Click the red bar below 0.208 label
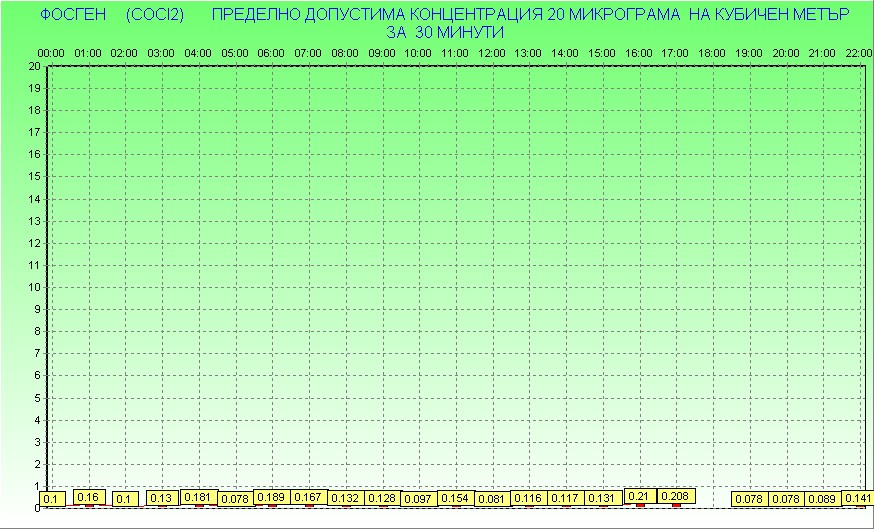Image resolution: width=874 pixels, height=529 pixels. click(x=677, y=505)
